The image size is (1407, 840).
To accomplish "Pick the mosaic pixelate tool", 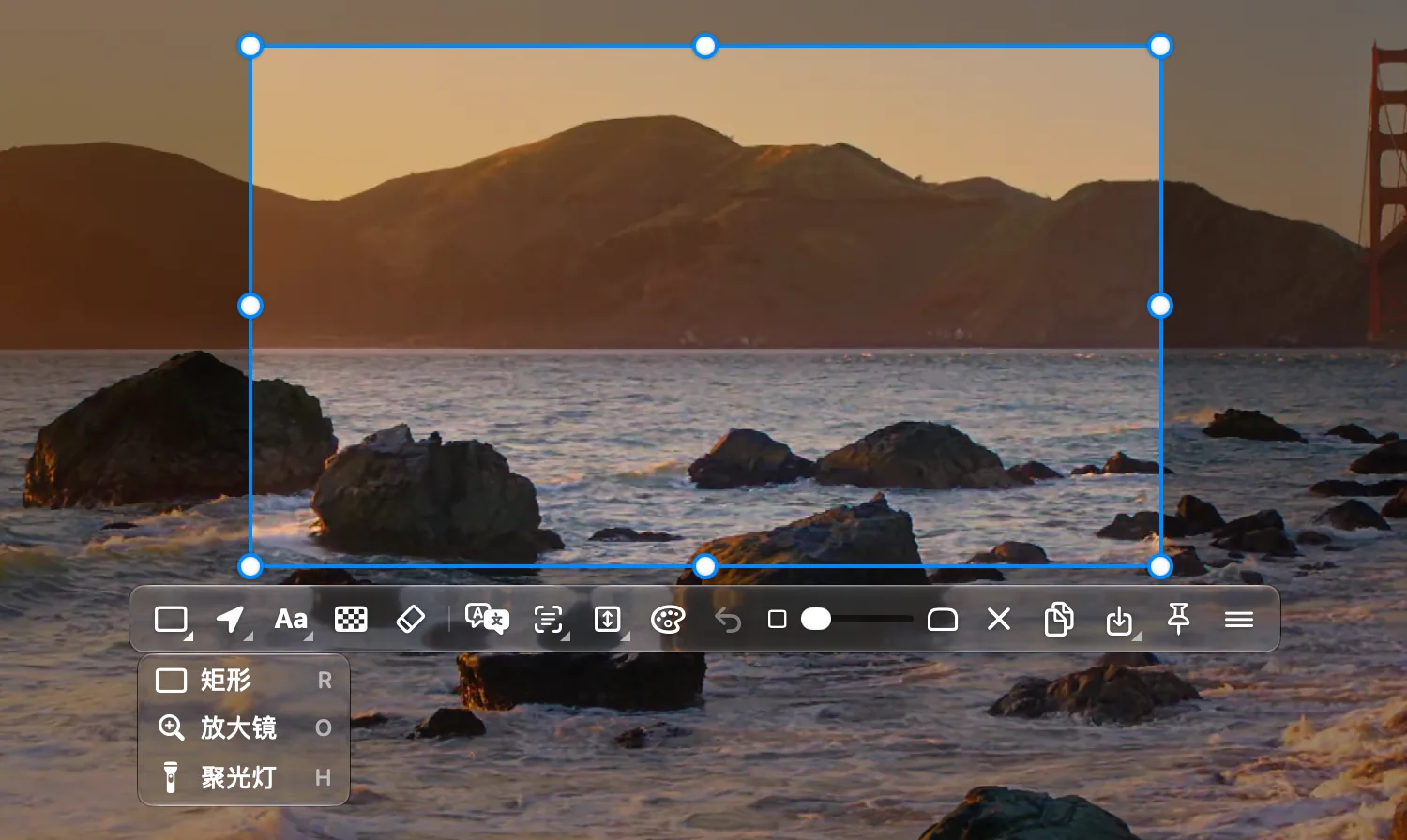I will pos(351,620).
